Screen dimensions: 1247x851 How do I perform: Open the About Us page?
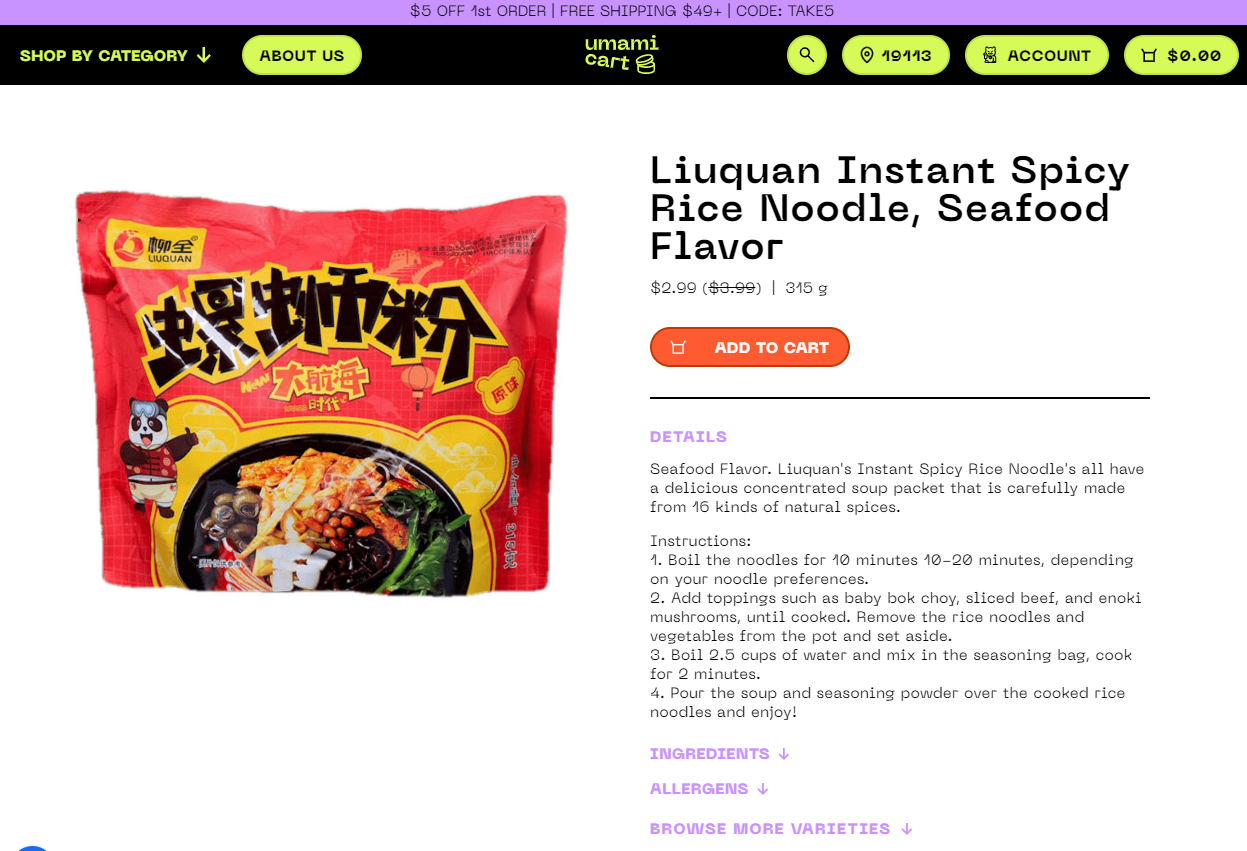click(302, 55)
